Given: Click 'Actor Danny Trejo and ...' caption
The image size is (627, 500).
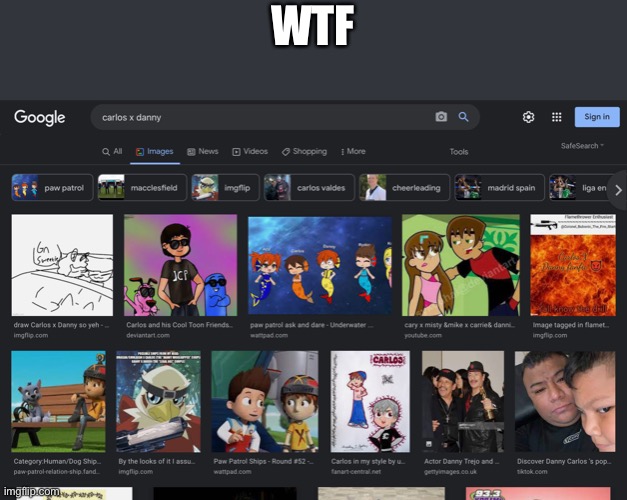Looking at the screenshot, I should coord(461,461).
